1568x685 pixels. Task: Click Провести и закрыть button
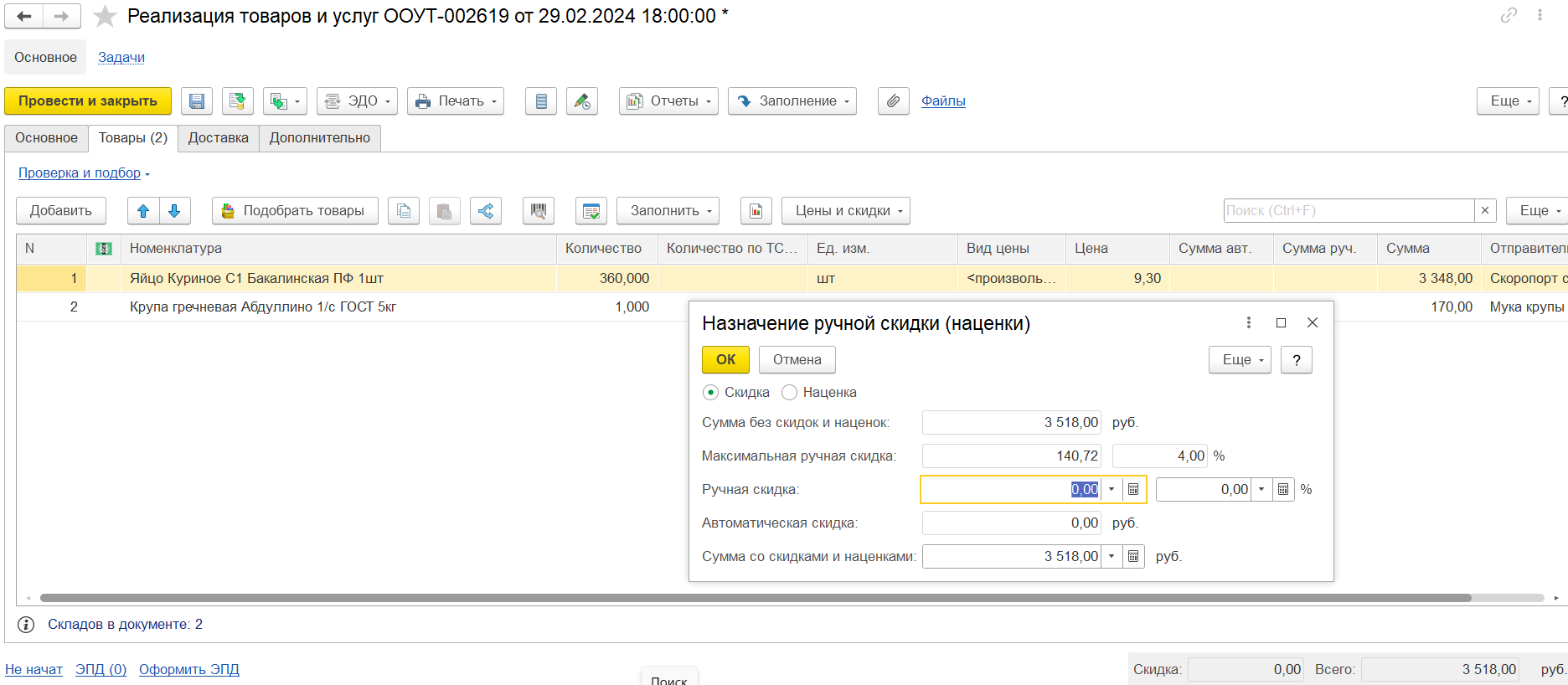click(88, 101)
